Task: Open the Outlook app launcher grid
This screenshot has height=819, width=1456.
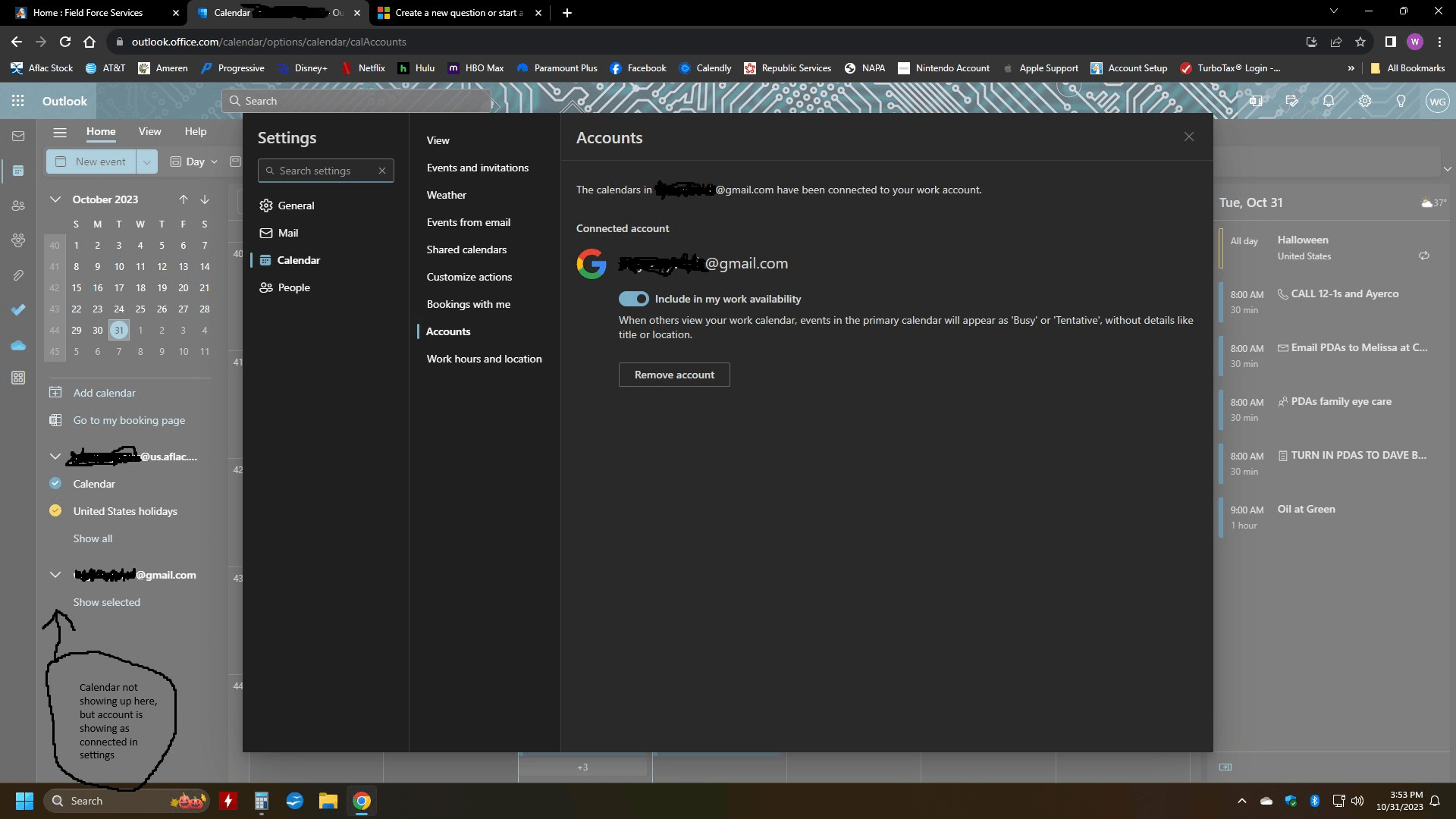Action: [18, 101]
